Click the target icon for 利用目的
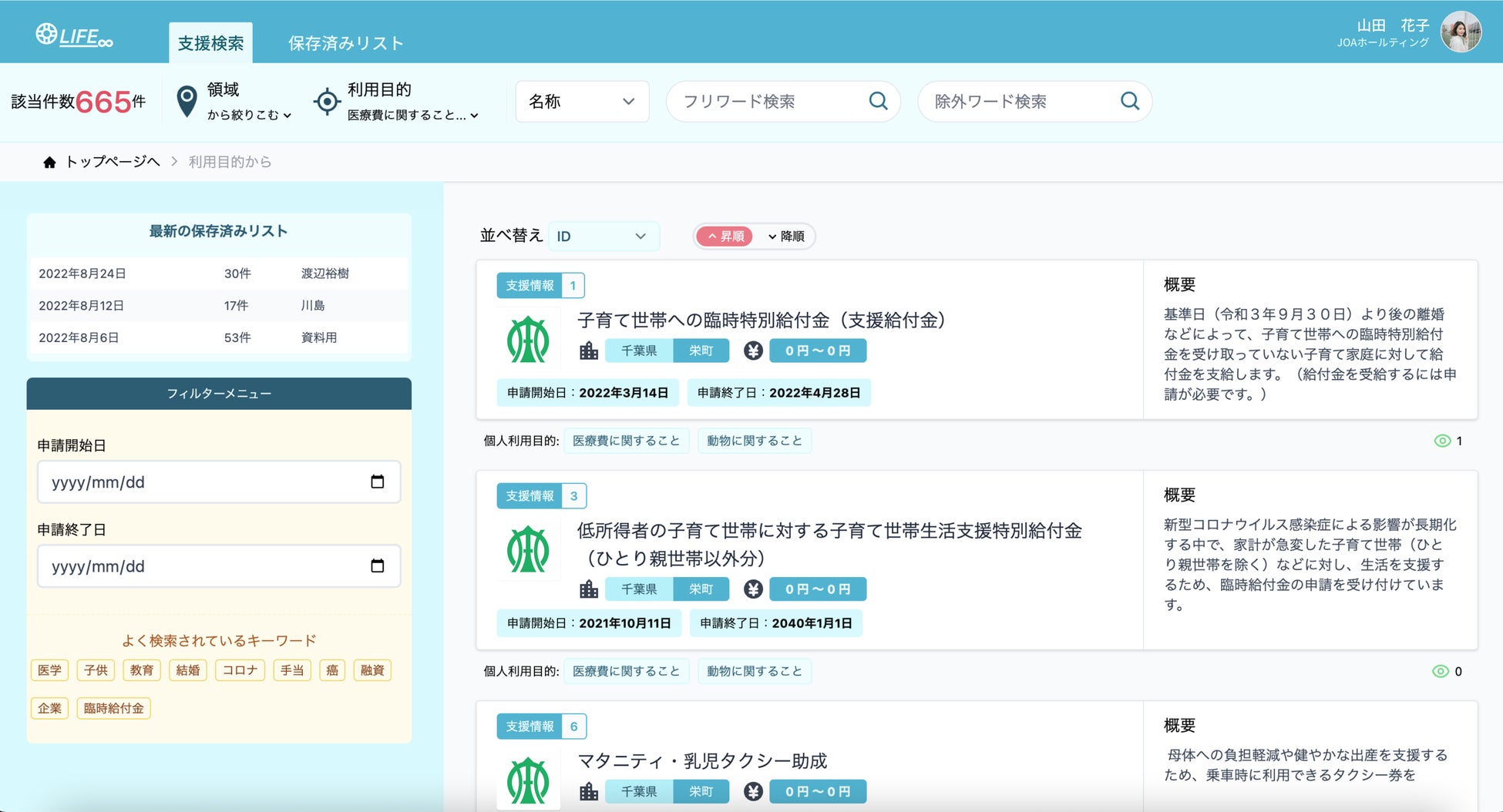The width and height of the screenshot is (1503, 812). point(327,101)
